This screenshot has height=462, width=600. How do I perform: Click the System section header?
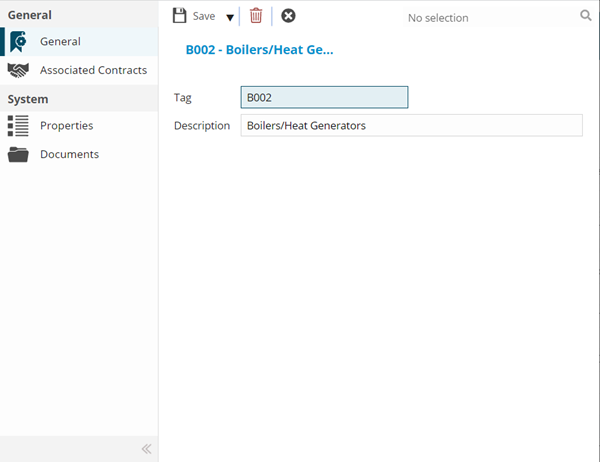[x=28, y=99]
